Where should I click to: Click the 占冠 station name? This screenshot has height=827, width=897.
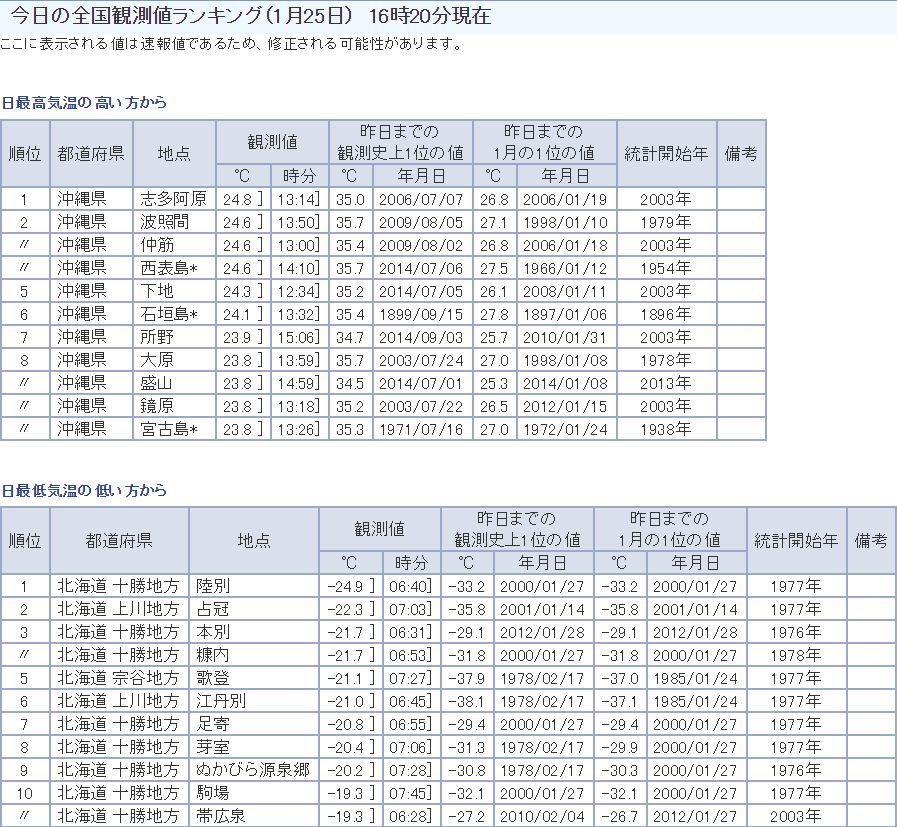click(x=213, y=609)
